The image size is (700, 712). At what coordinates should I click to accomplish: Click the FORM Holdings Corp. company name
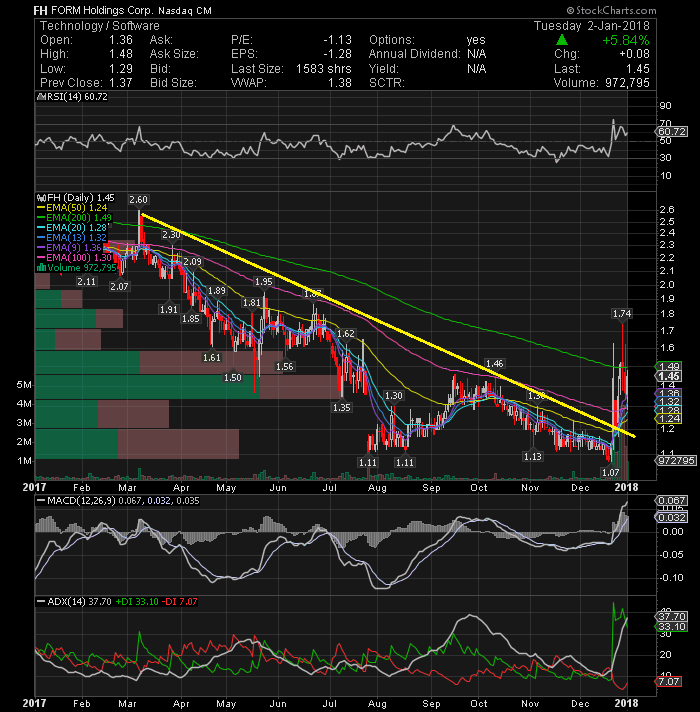(x=102, y=10)
